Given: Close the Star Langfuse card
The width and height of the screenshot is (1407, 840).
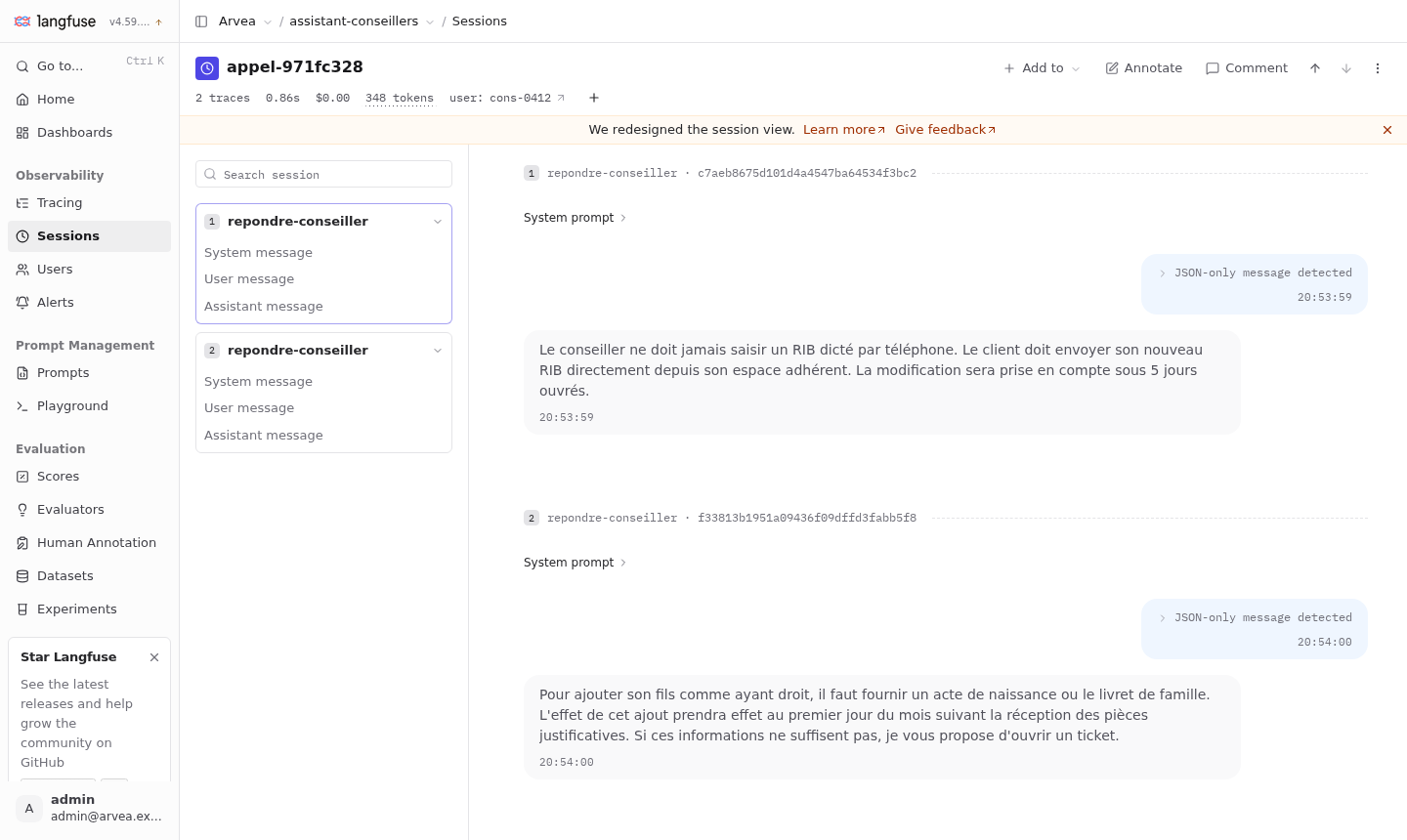Looking at the screenshot, I should pyautogui.click(x=154, y=657).
